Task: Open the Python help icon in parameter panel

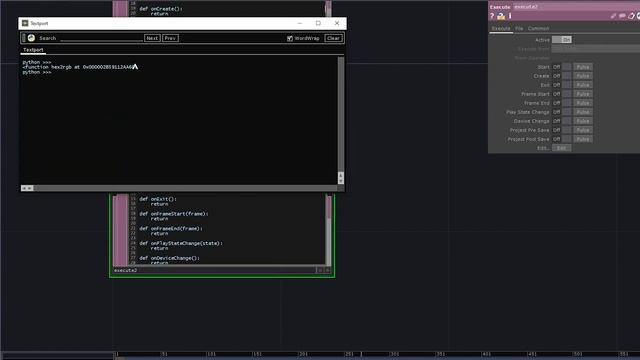Action: tap(501, 16)
